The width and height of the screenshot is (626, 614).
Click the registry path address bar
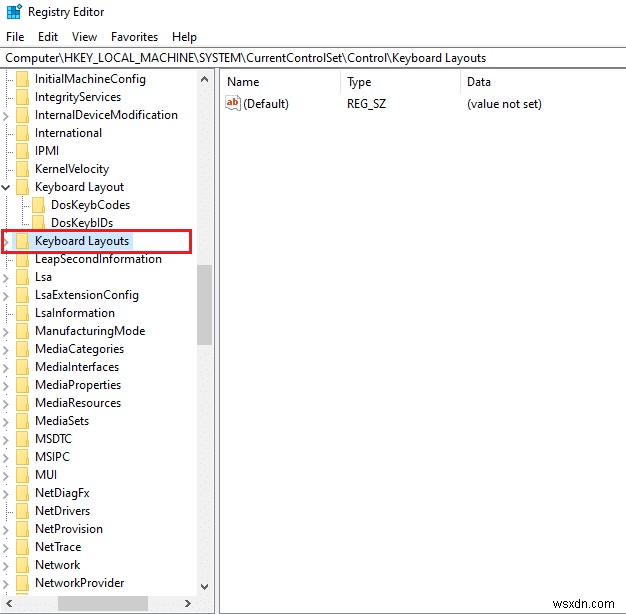pos(313,58)
